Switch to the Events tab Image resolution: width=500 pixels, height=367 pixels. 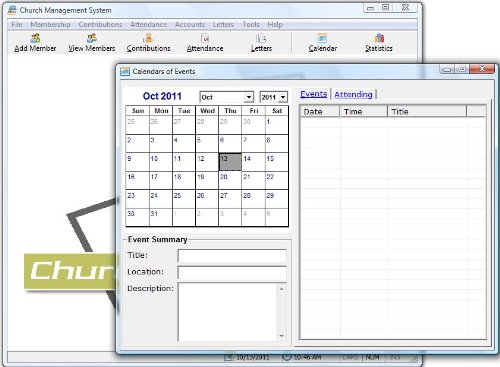tap(313, 94)
